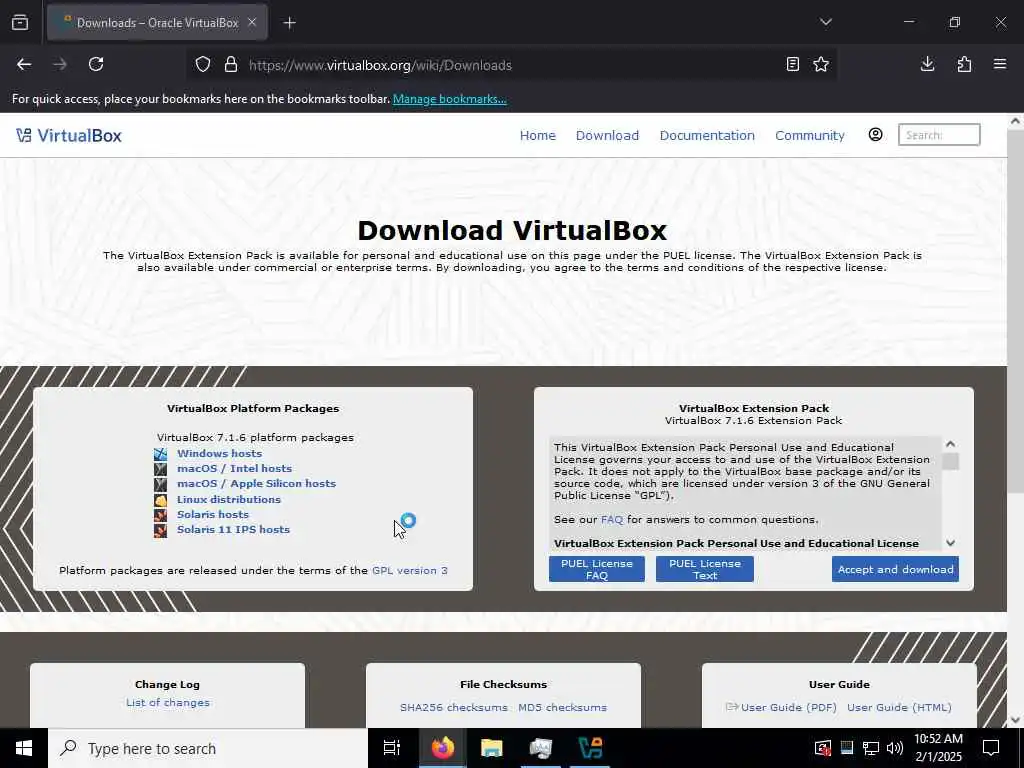Open the extensions puzzle icon
This screenshot has width=1024, height=768.
click(964, 65)
